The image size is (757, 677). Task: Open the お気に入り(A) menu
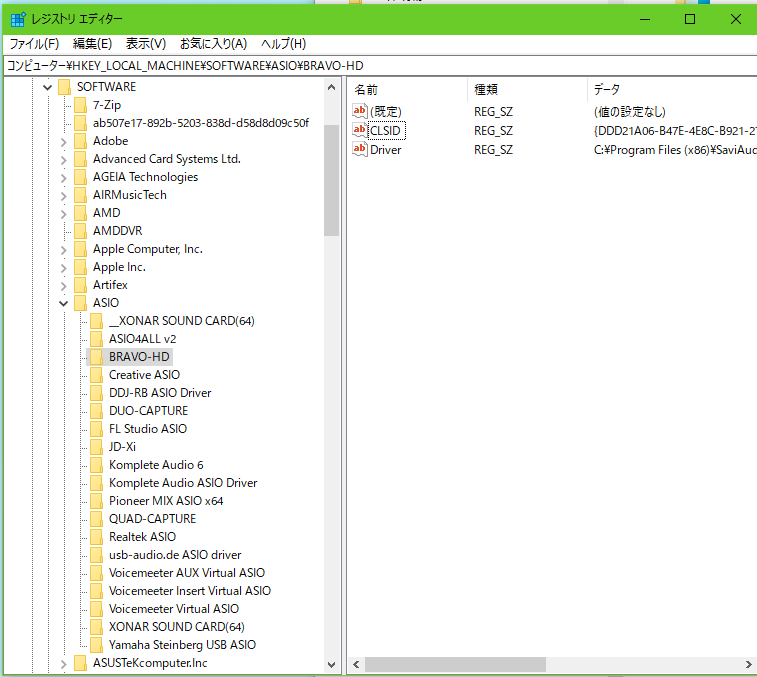click(213, 44)
